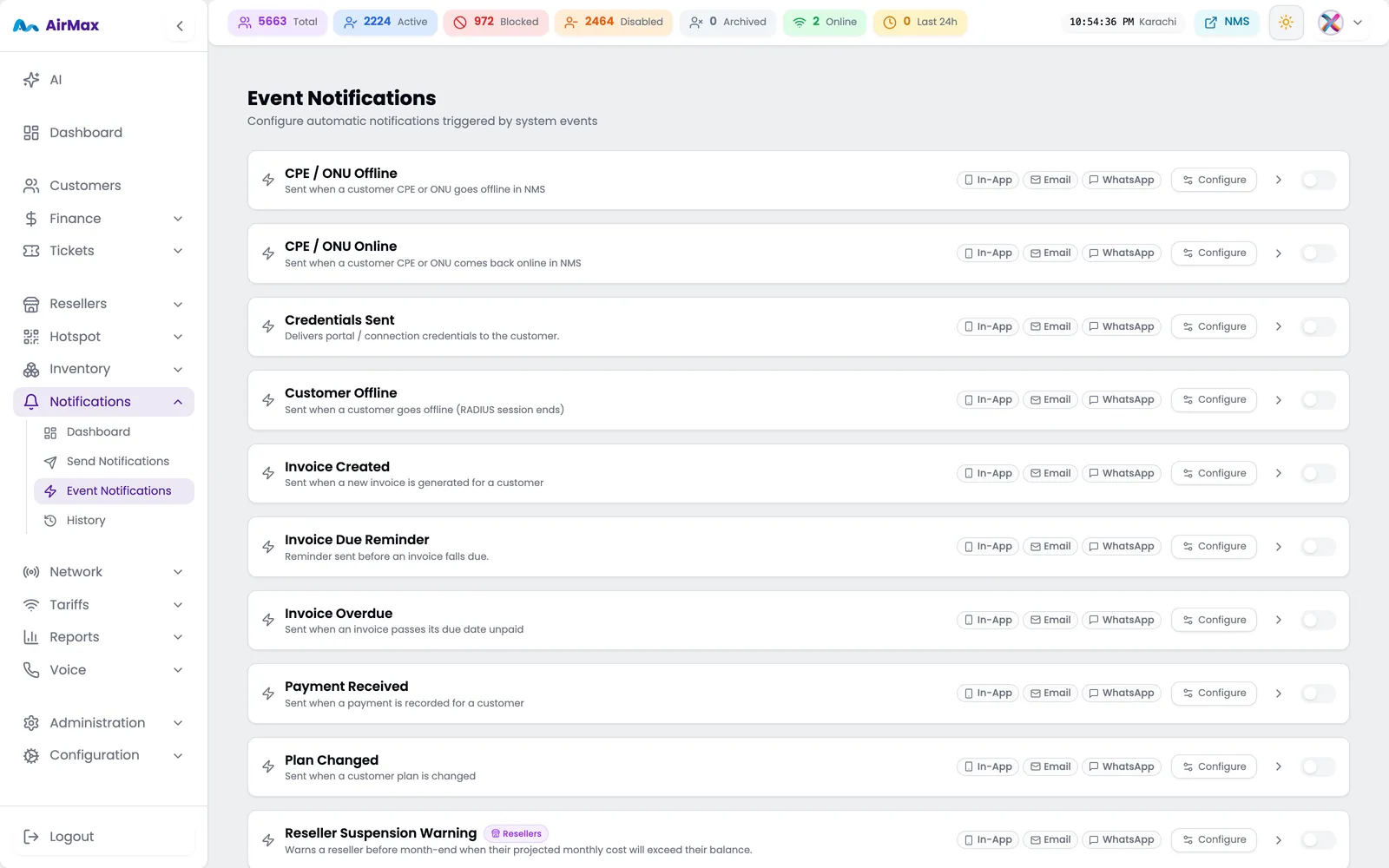1389x868 pixels.
Task: Expand Reseller Suspension Warning row chevron
Action: click(x=1279, y=840)
